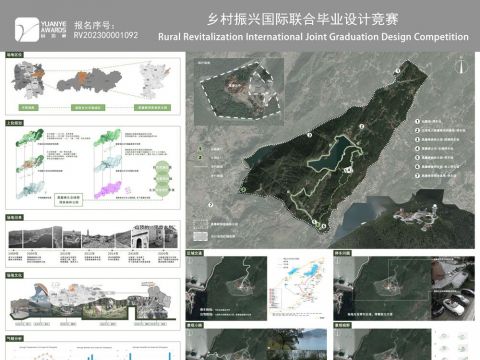Image resolution: width=480 pixels, height=360 pixels.
Task: Click the purple layered map diagram
Action: [108, 190]
